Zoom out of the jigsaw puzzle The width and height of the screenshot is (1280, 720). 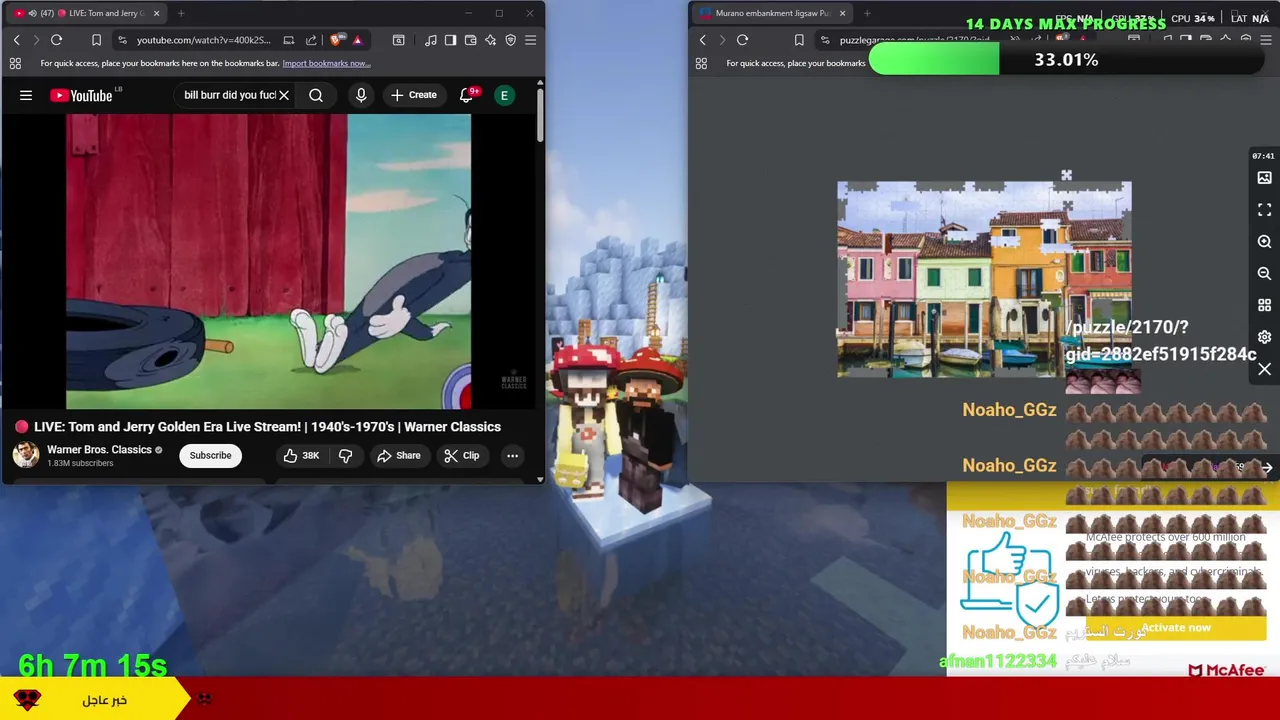[1264, 273]
